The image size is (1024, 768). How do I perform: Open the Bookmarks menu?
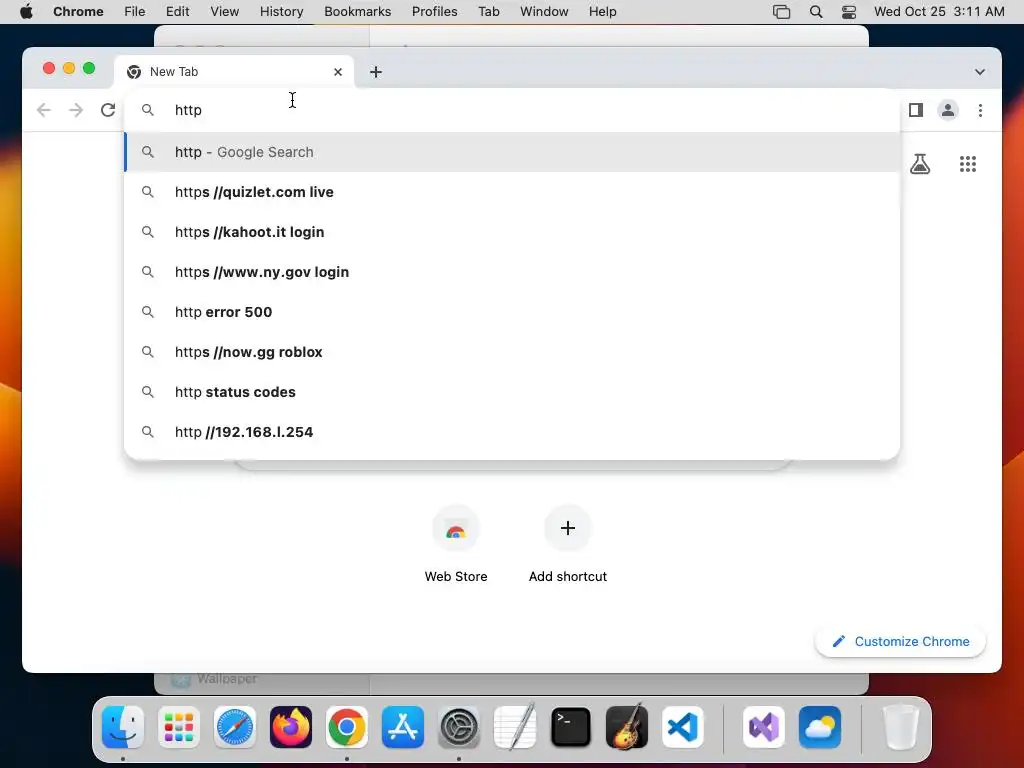pos(357,12)
